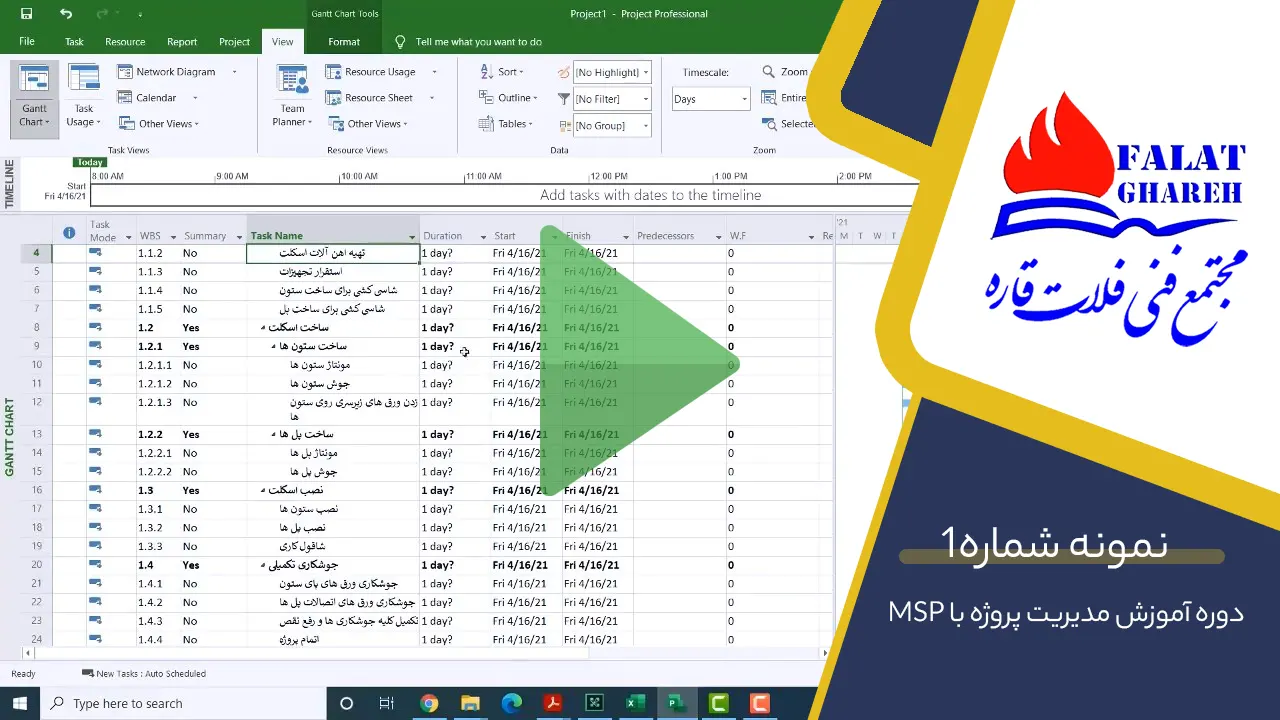Click the info indicator column header icon
This screenshot has height=720, width=1280.
69,232
